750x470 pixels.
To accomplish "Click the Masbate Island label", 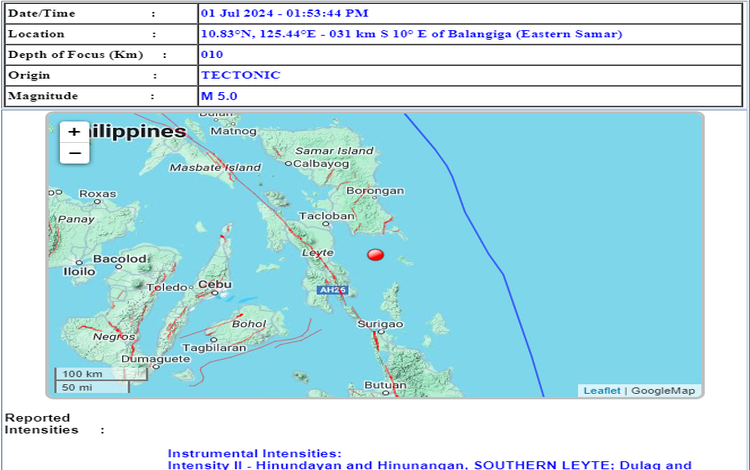I will coord(215,168).
